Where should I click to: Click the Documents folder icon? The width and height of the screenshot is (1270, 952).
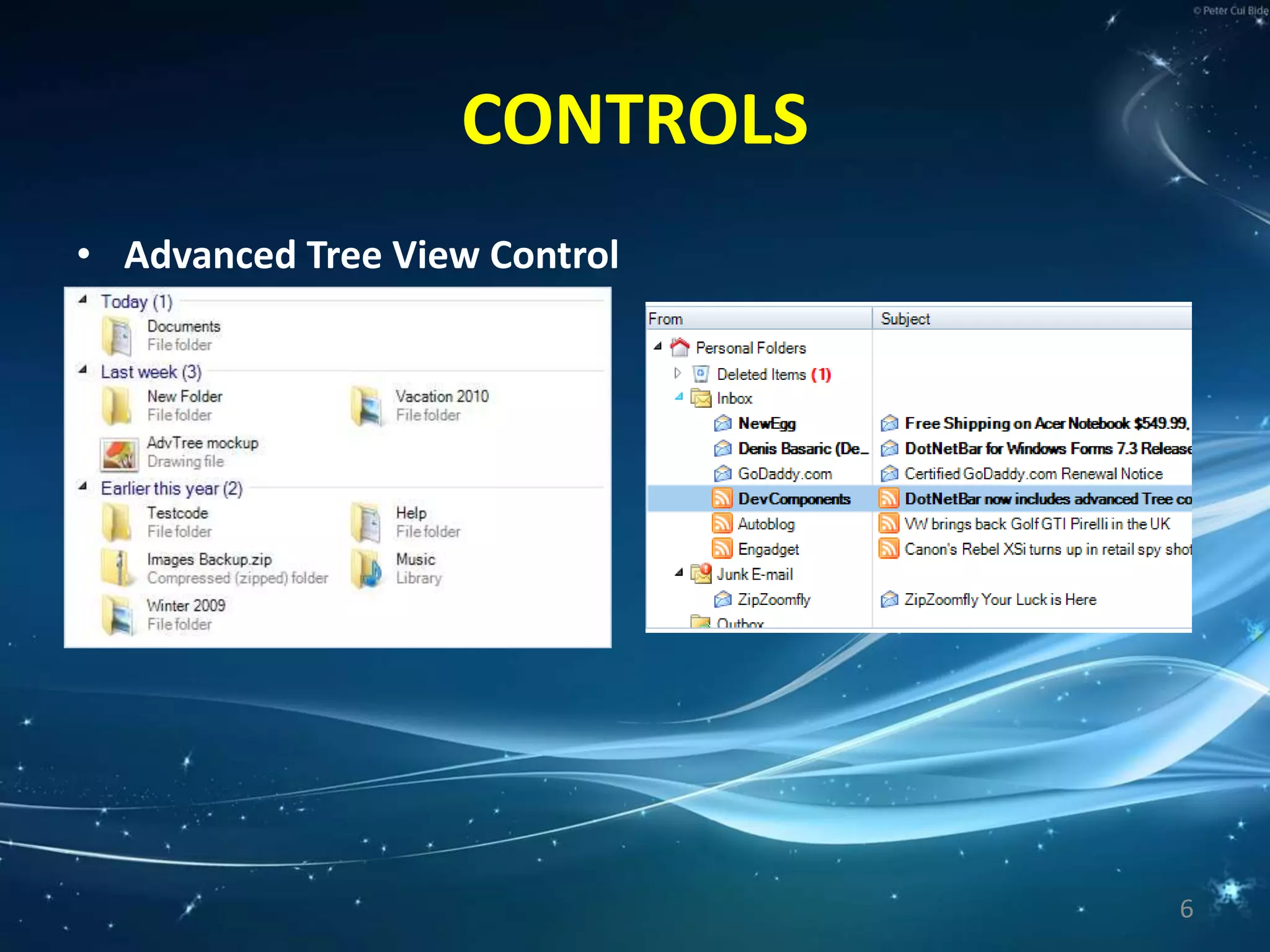[117, 335]
